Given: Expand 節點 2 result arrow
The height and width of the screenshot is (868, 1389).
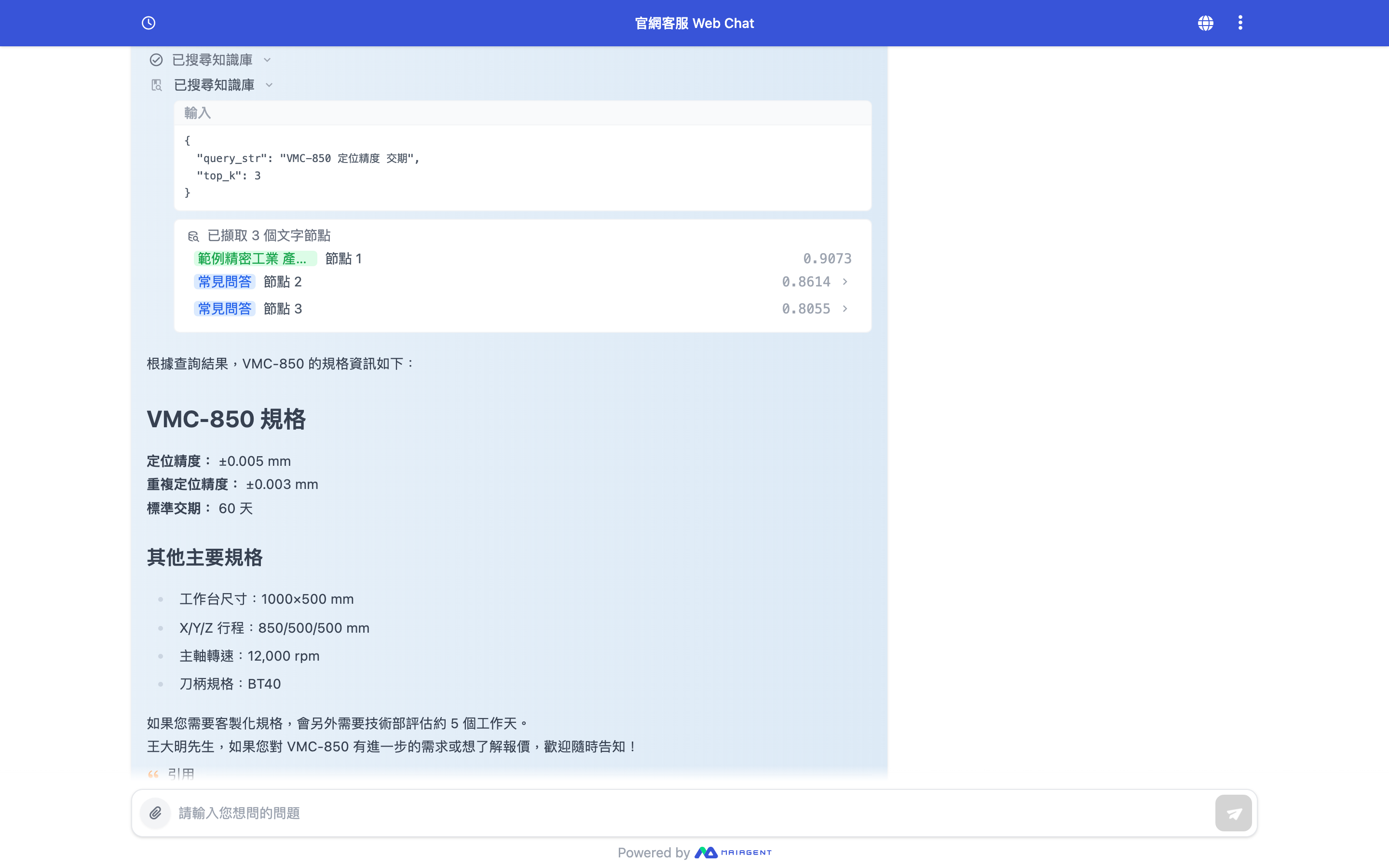Looking at the screenshot, I should point(845,282).
